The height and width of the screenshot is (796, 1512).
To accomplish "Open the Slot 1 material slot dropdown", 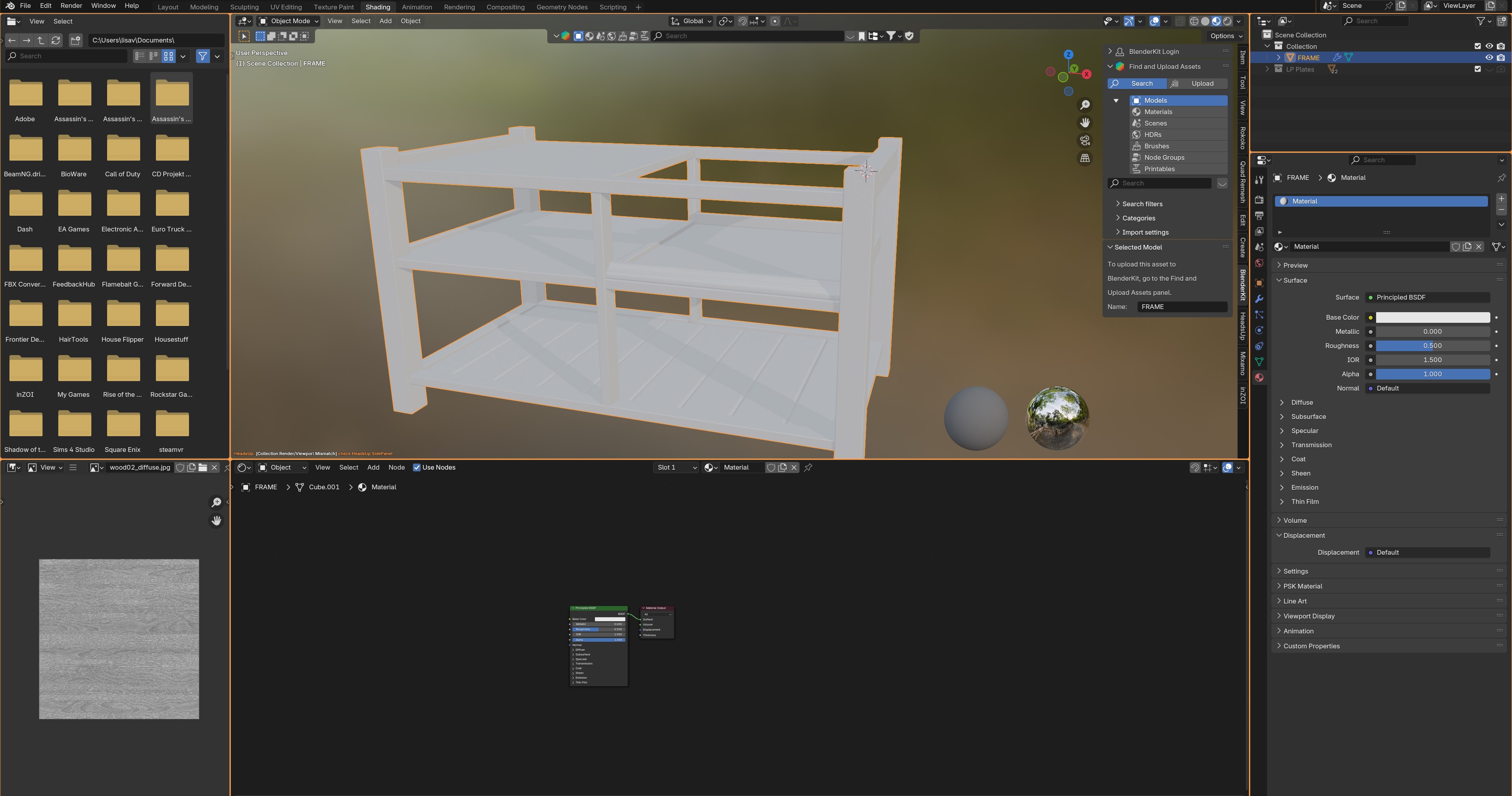I will point(676,467).
